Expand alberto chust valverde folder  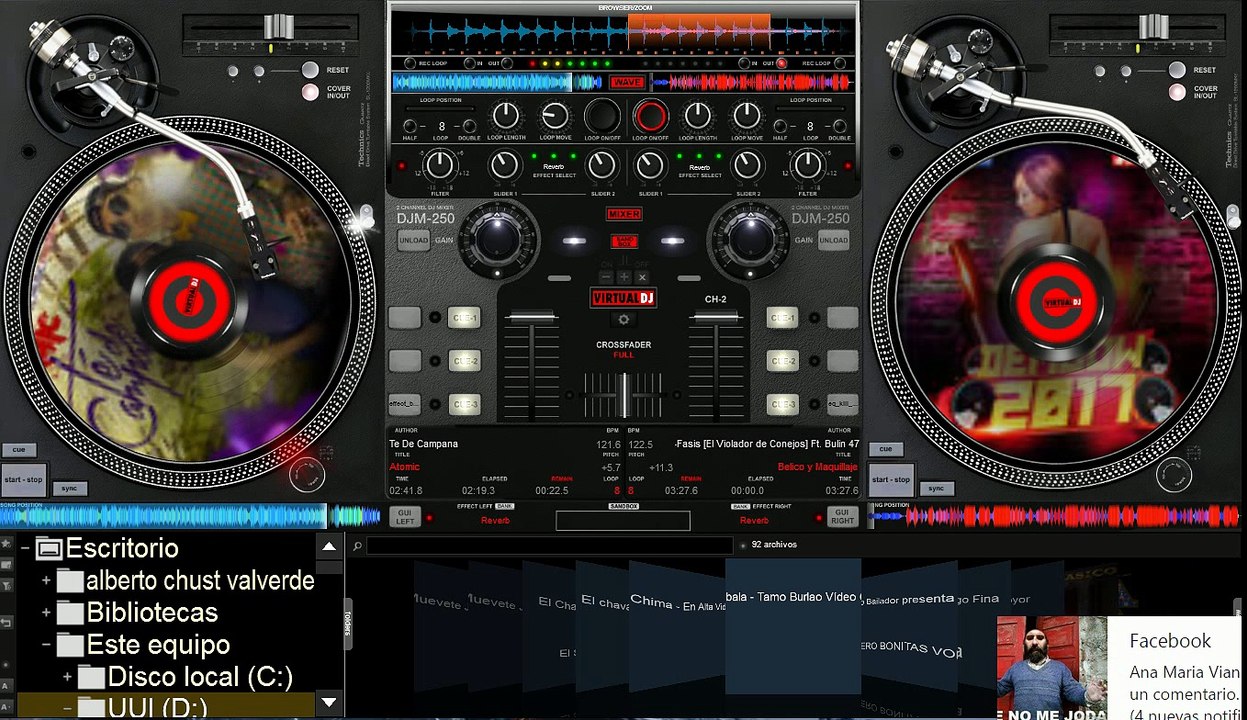point(46,580)
